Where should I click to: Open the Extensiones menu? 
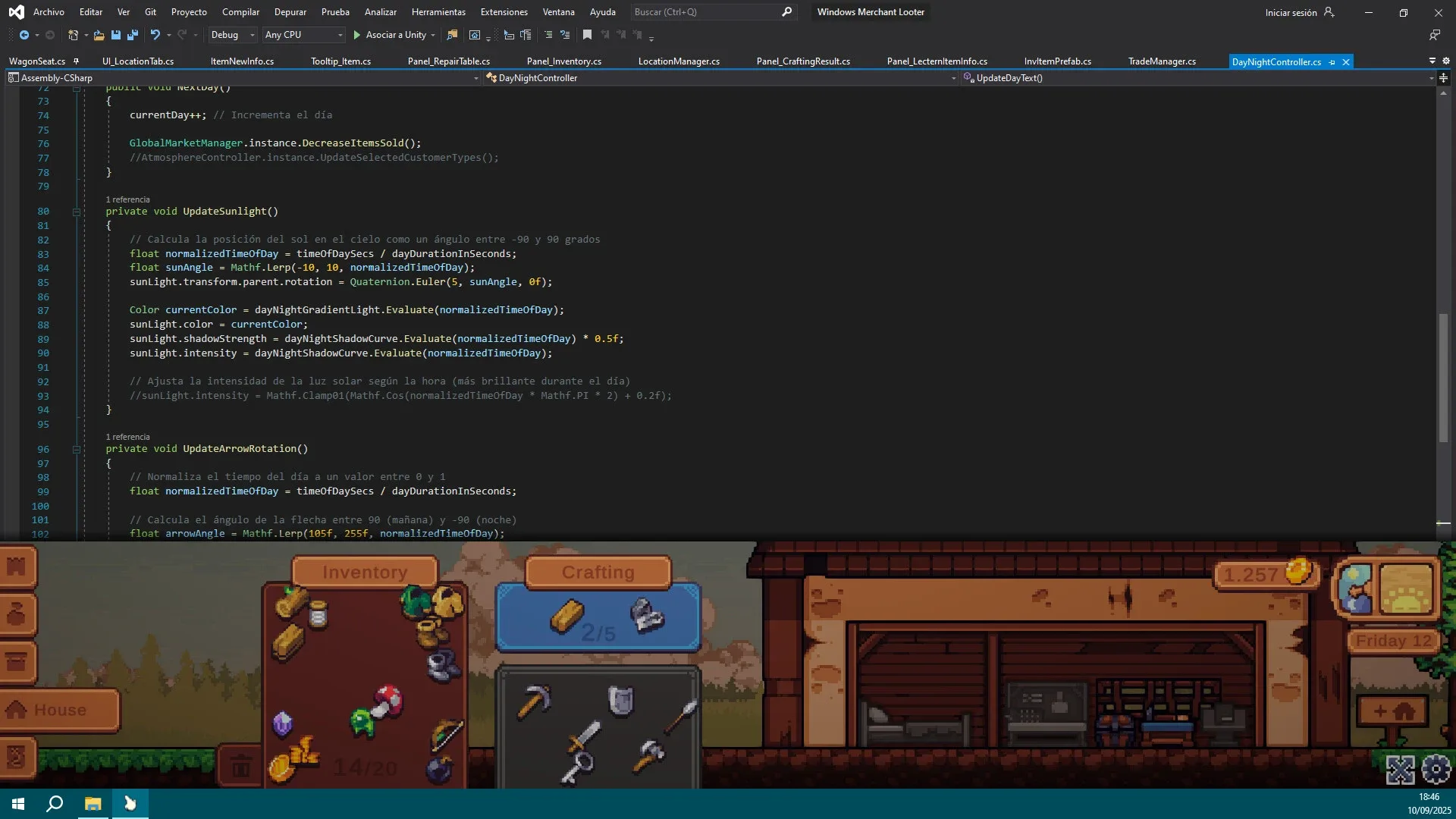tap(504, 12)
